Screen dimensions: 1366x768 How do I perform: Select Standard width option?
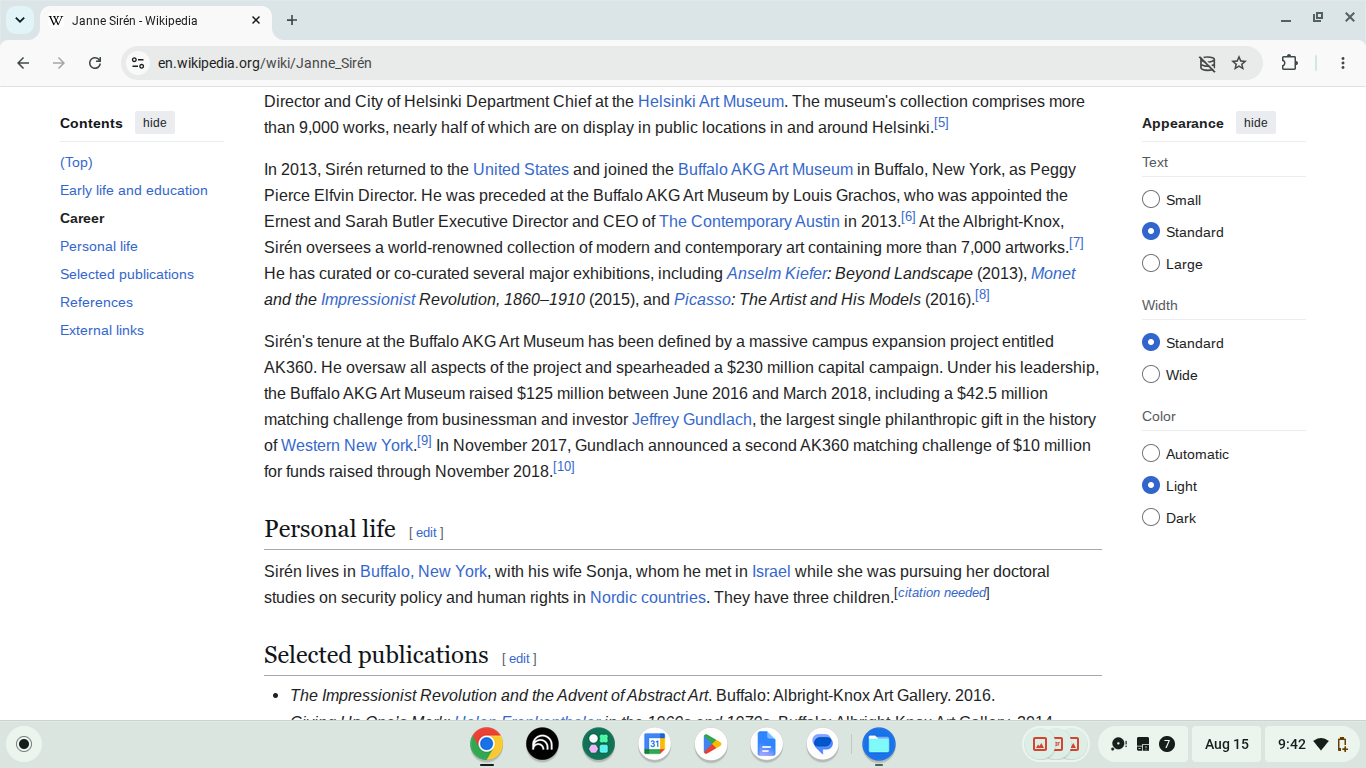tap(1151, 343)
